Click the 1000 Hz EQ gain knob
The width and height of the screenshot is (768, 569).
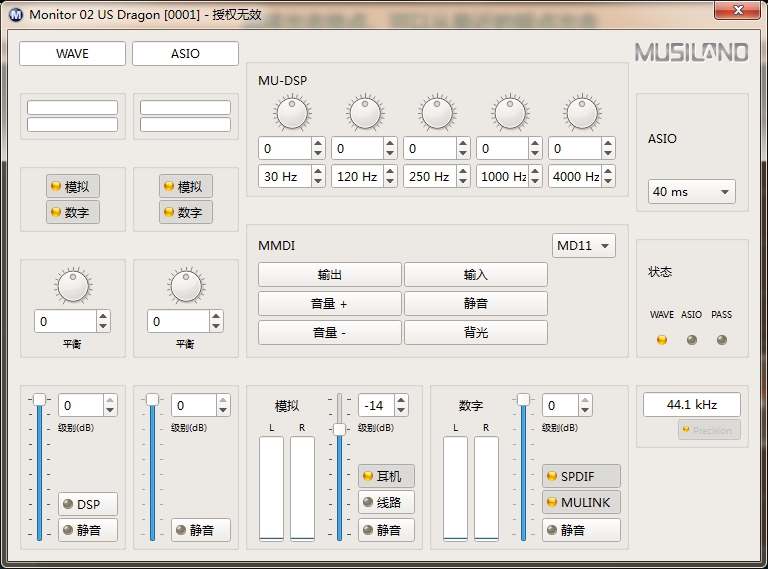510,113
